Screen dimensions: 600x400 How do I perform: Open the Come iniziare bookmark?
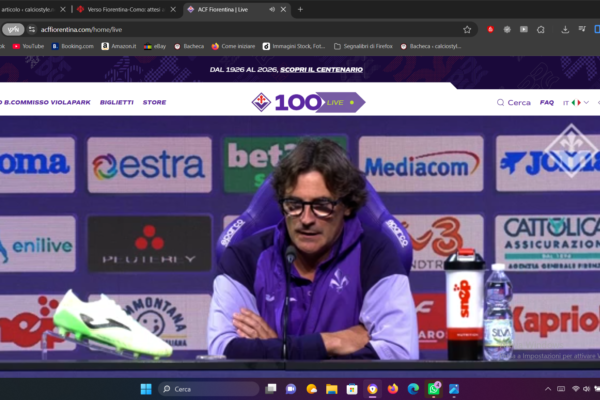coord(233,46)
